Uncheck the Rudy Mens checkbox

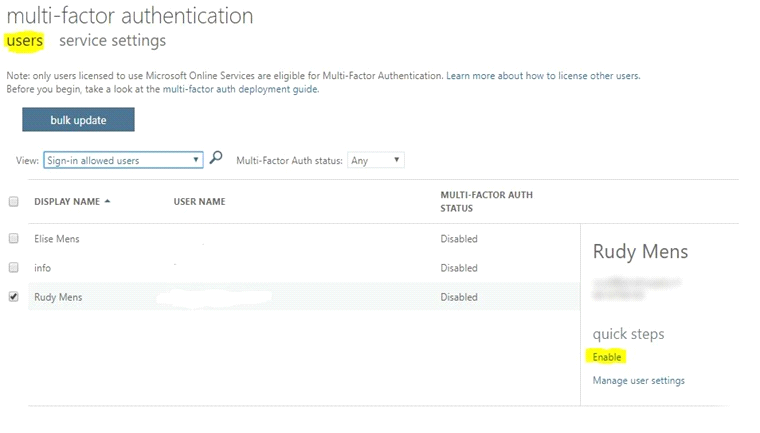point(14,296)
